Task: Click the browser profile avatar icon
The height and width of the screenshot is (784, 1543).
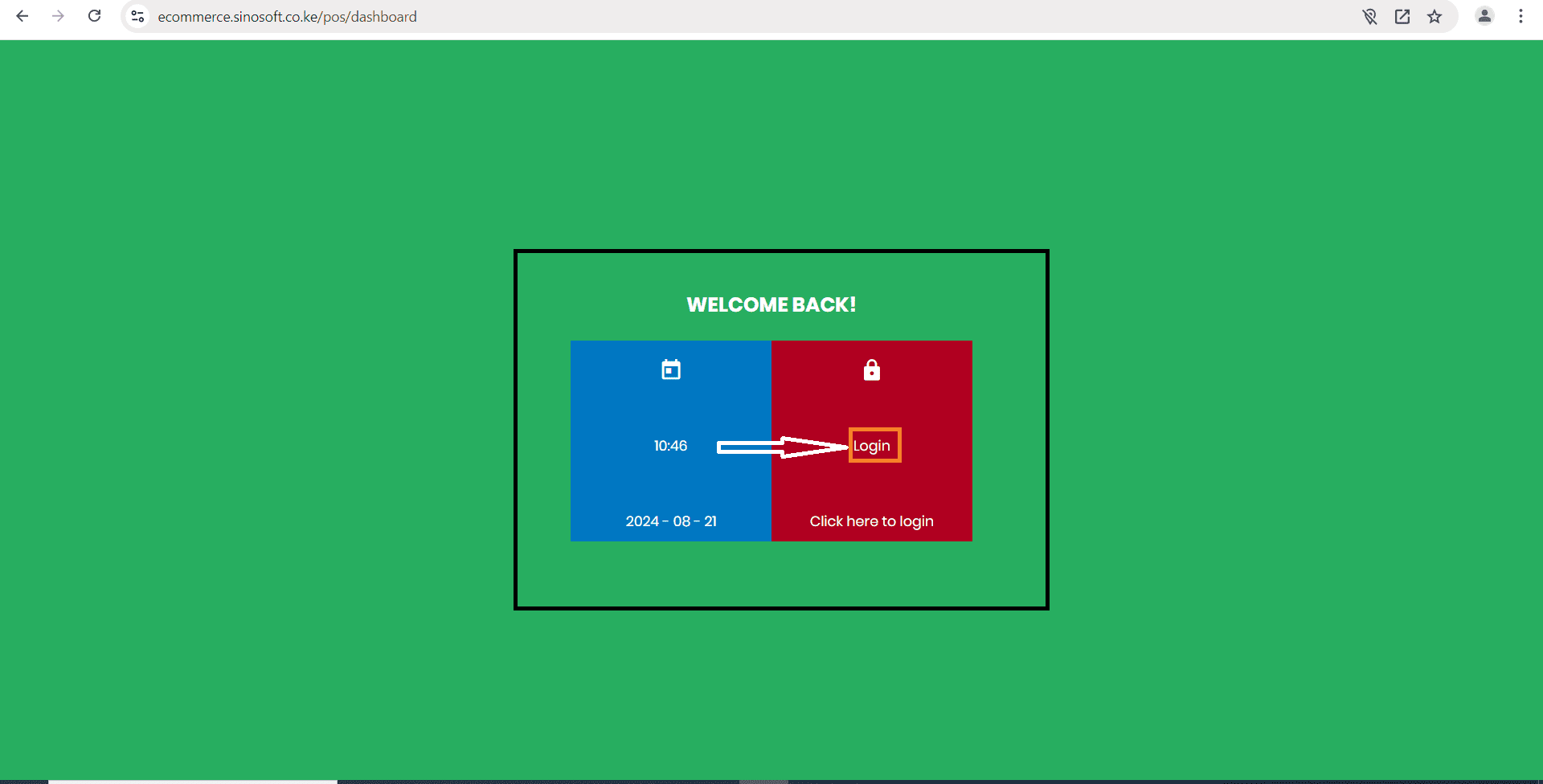Action: click(1484, 16)
